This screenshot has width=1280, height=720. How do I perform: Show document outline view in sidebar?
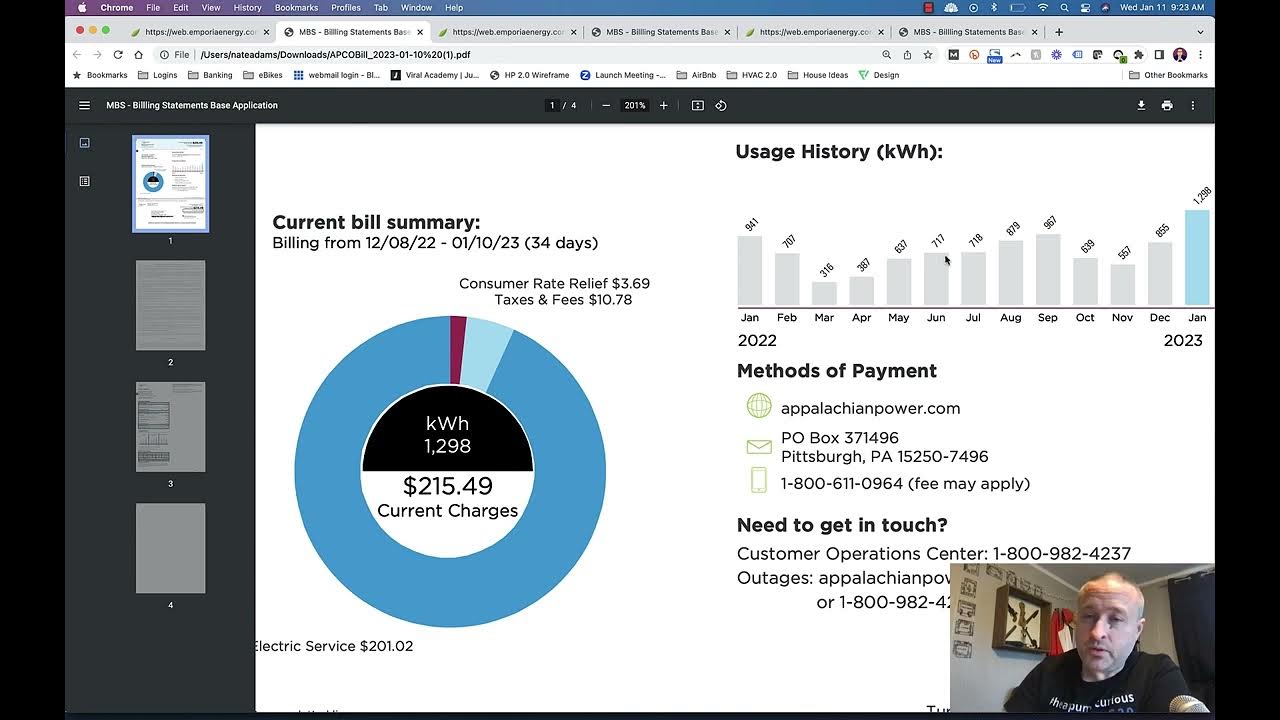(x=84, y=181)
